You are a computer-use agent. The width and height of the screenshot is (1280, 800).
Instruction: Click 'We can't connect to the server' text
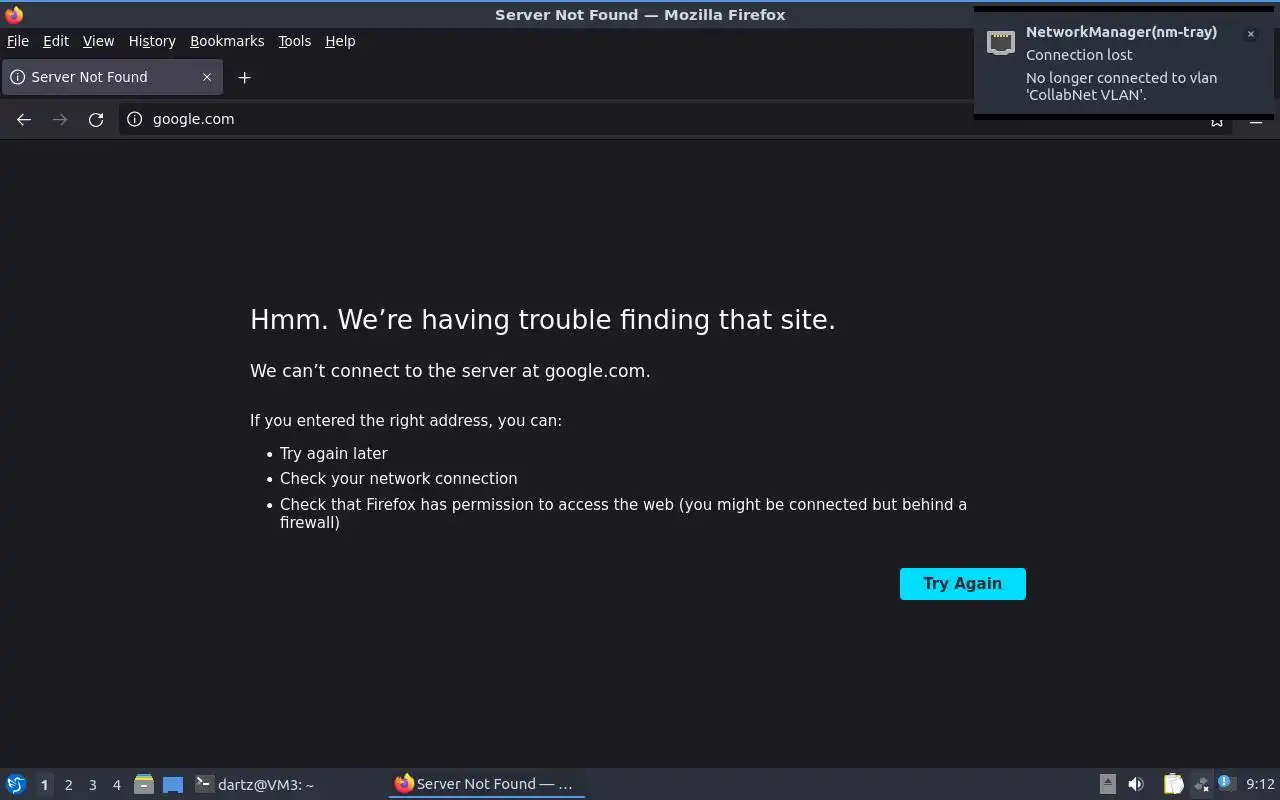450,371
